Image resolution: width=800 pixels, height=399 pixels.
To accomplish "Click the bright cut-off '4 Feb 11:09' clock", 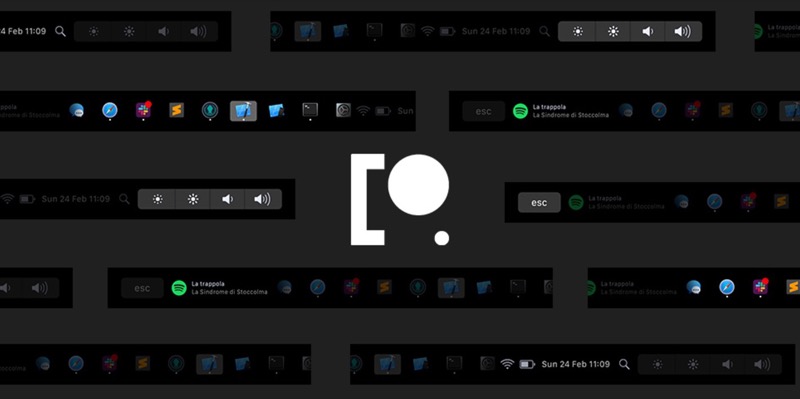I will coord(23,31).
